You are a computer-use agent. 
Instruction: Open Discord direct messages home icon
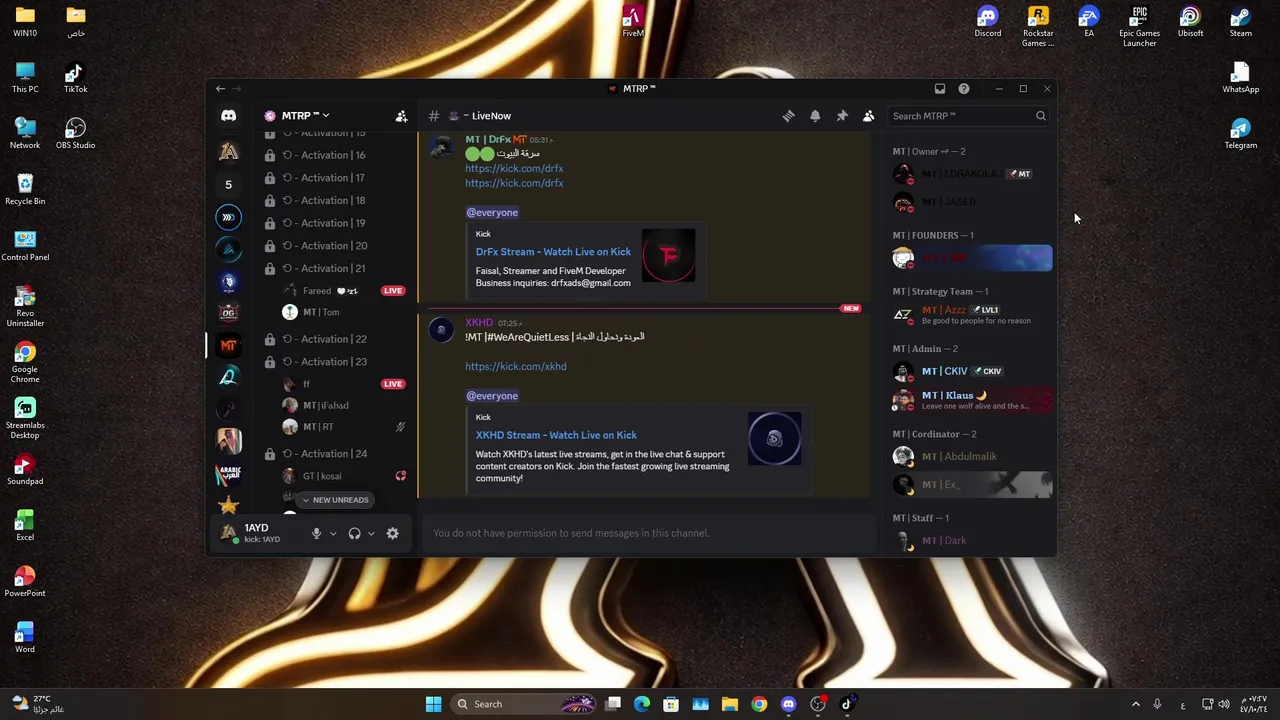228,116
